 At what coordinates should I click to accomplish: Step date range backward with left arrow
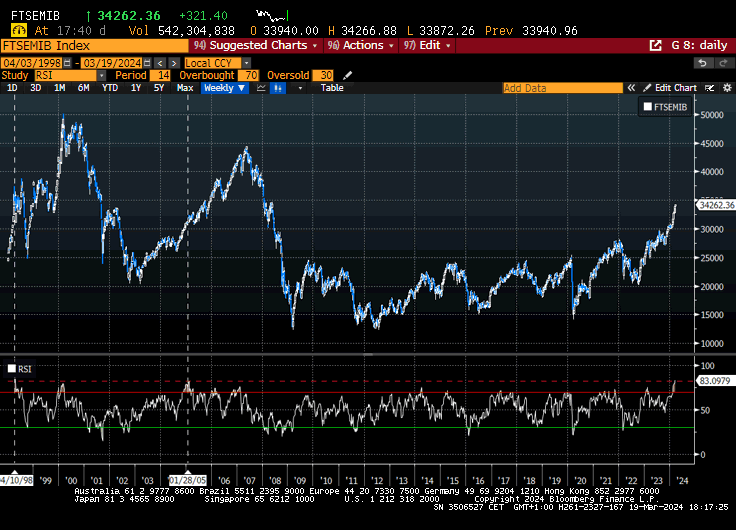(x=161, y=63)
